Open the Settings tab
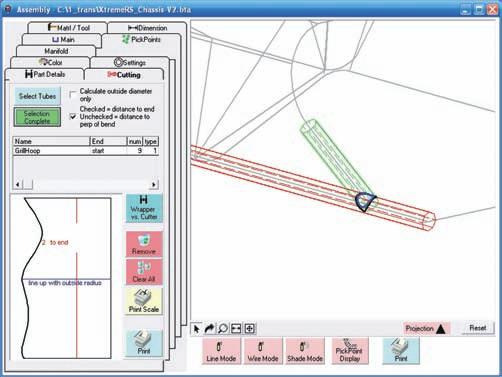Viewport: 502px width, 377px height. (130, 62)
